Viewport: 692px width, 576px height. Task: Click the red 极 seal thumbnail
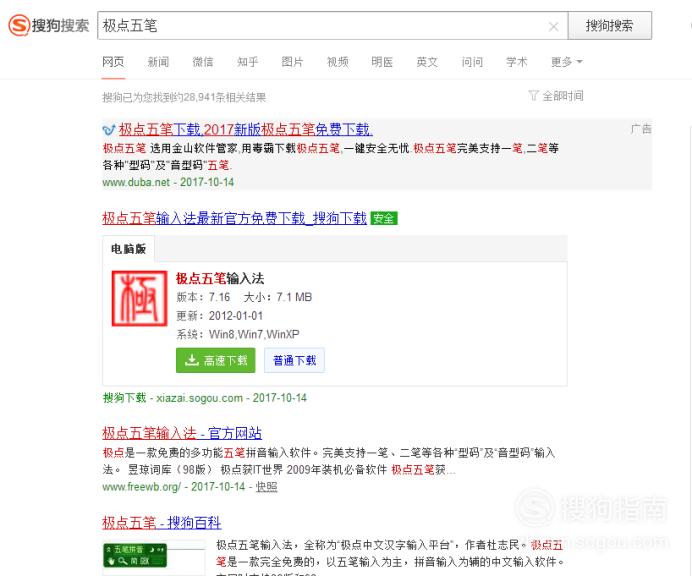point(139,298)
